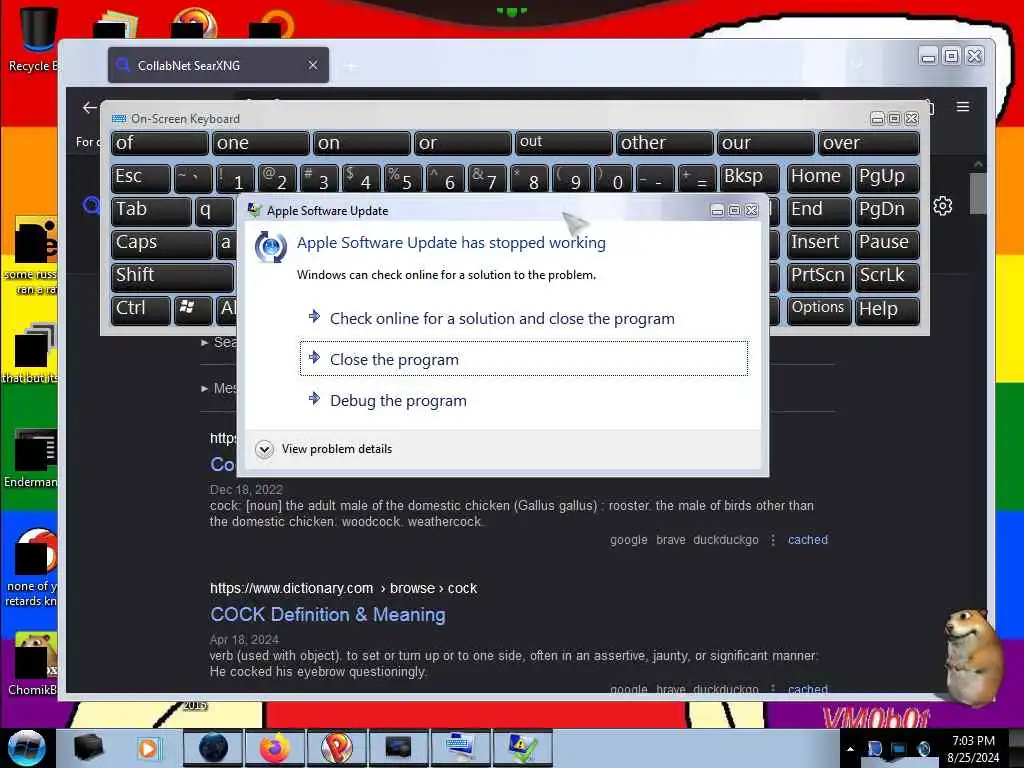Open the dark globe browser taskbar icon
This screenshot has width=1024, height=768.
click(x=213, y=748)
